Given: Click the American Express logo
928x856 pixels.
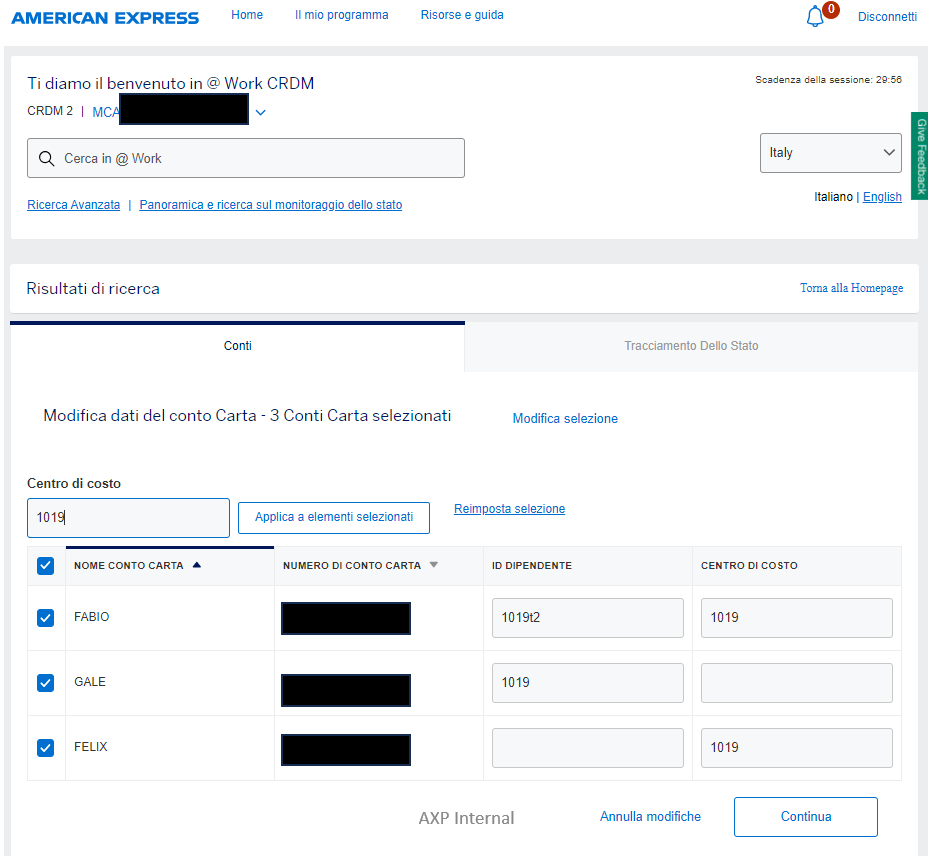Looking at the screenshot, I should (x=105, y=18).
